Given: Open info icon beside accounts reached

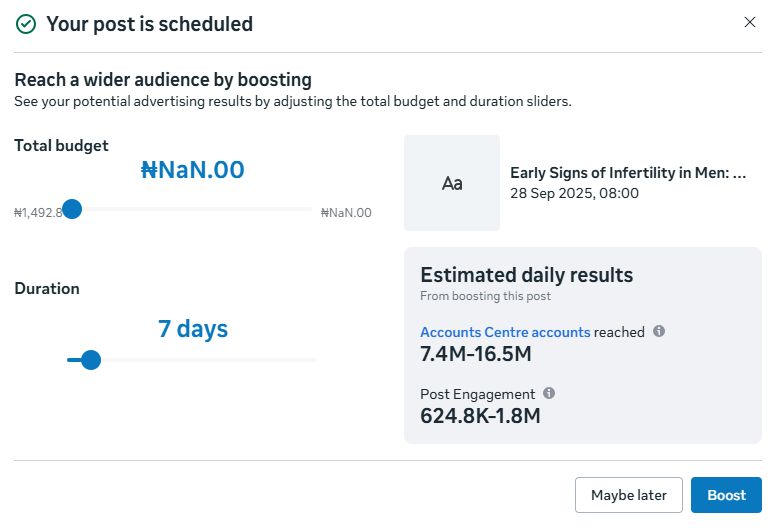Looking at the screenshot, I should (659, 331).
